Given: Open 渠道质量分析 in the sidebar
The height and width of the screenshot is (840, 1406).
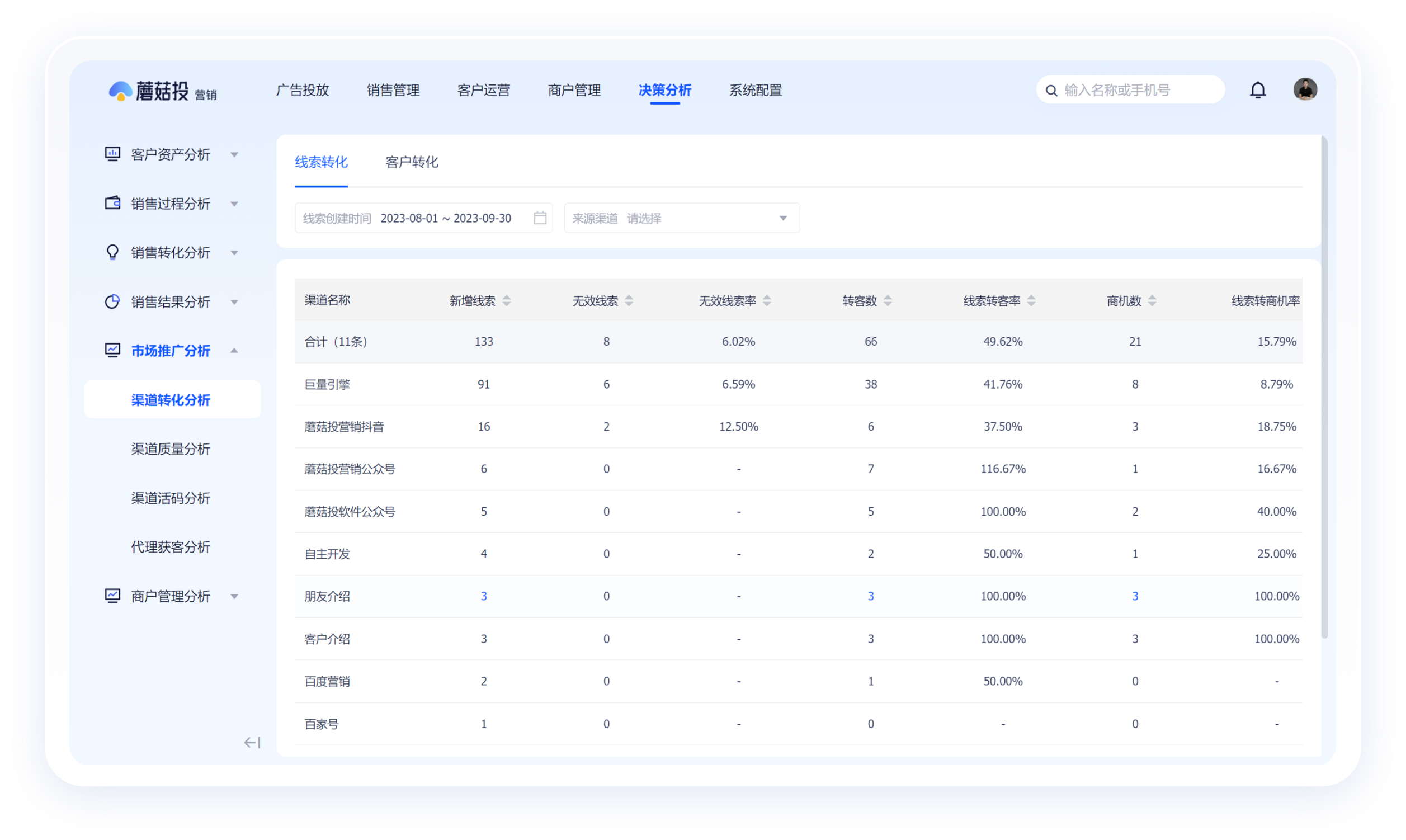Looking at the screenshot, I should point(171,449).
